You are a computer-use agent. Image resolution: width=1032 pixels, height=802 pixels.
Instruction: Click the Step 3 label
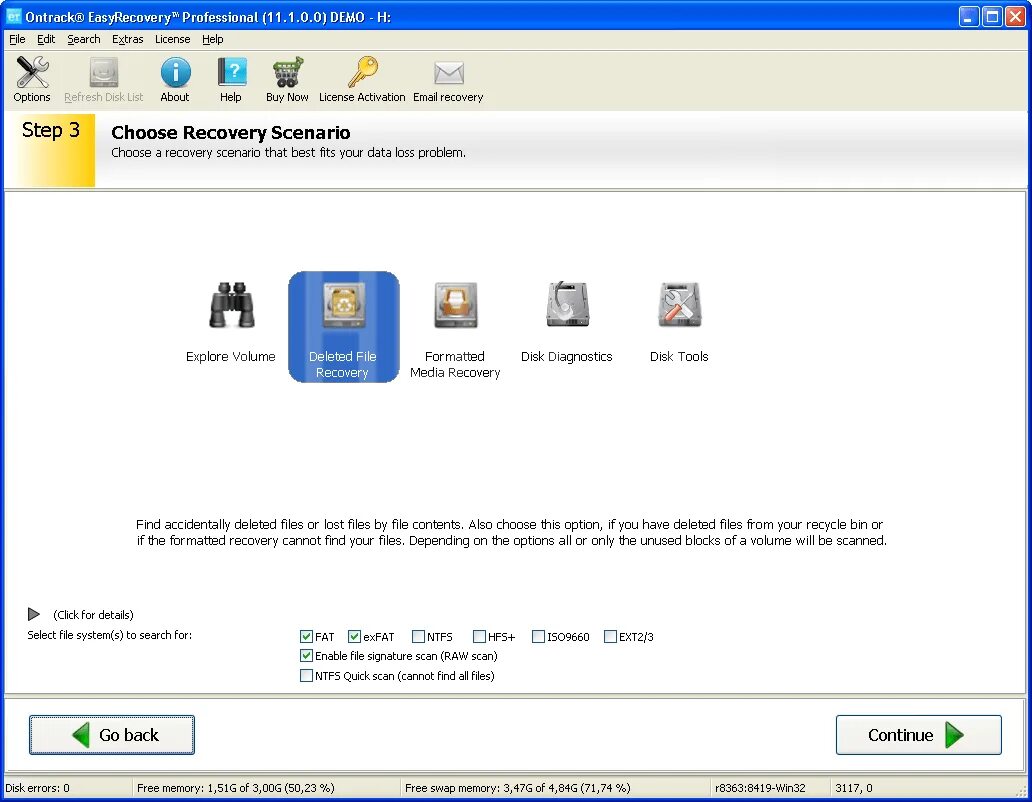point(51,130)
